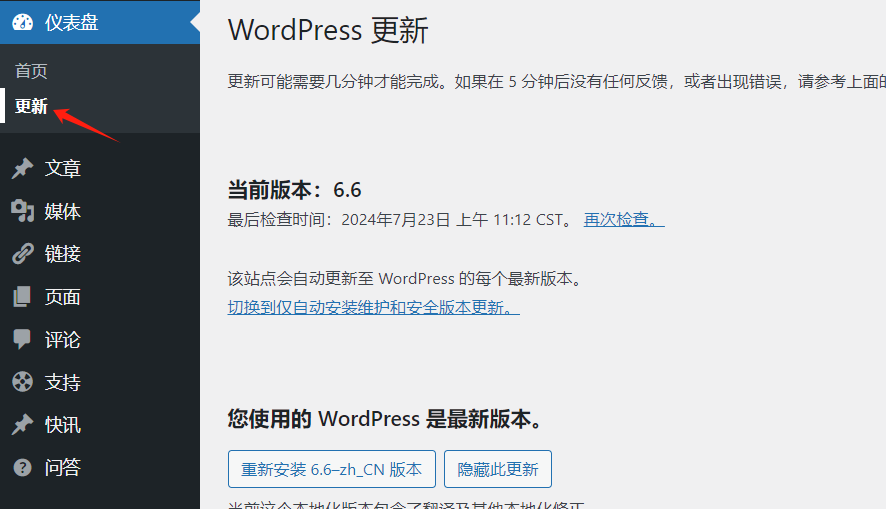Click 该站点会自动更新至 WordPress 的每个最新版本 text
This screenshot has height=509, width=886.
pos(405,279)
